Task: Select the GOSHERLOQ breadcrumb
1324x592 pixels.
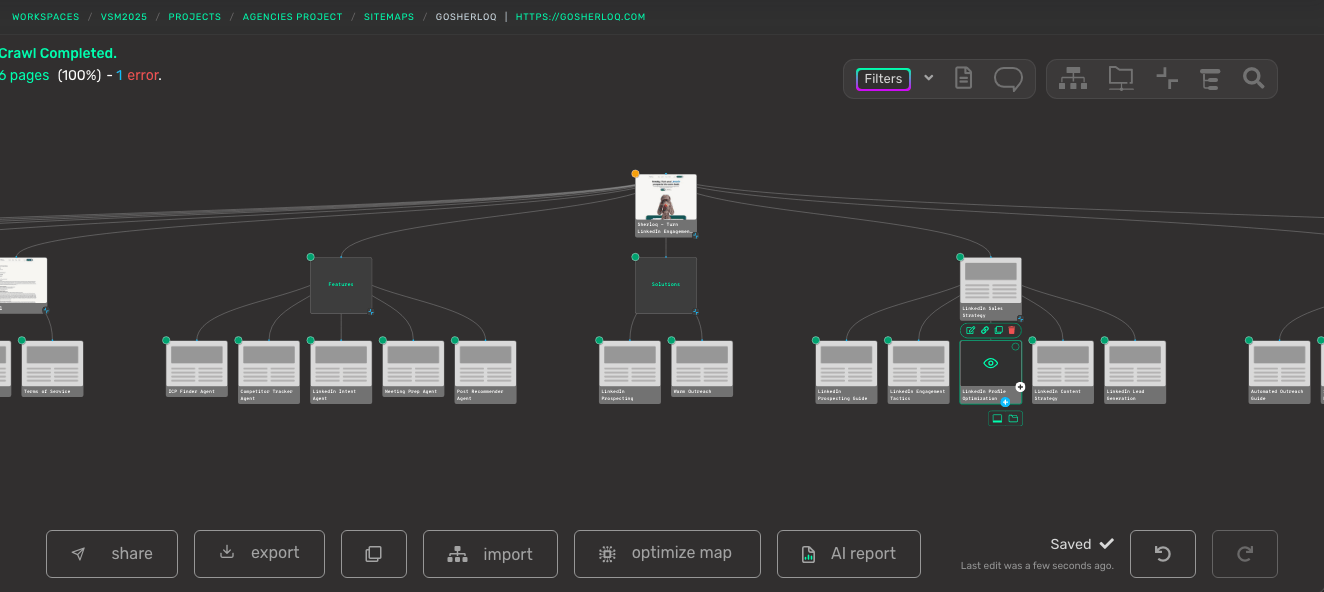Action: (x=466, y=17)
